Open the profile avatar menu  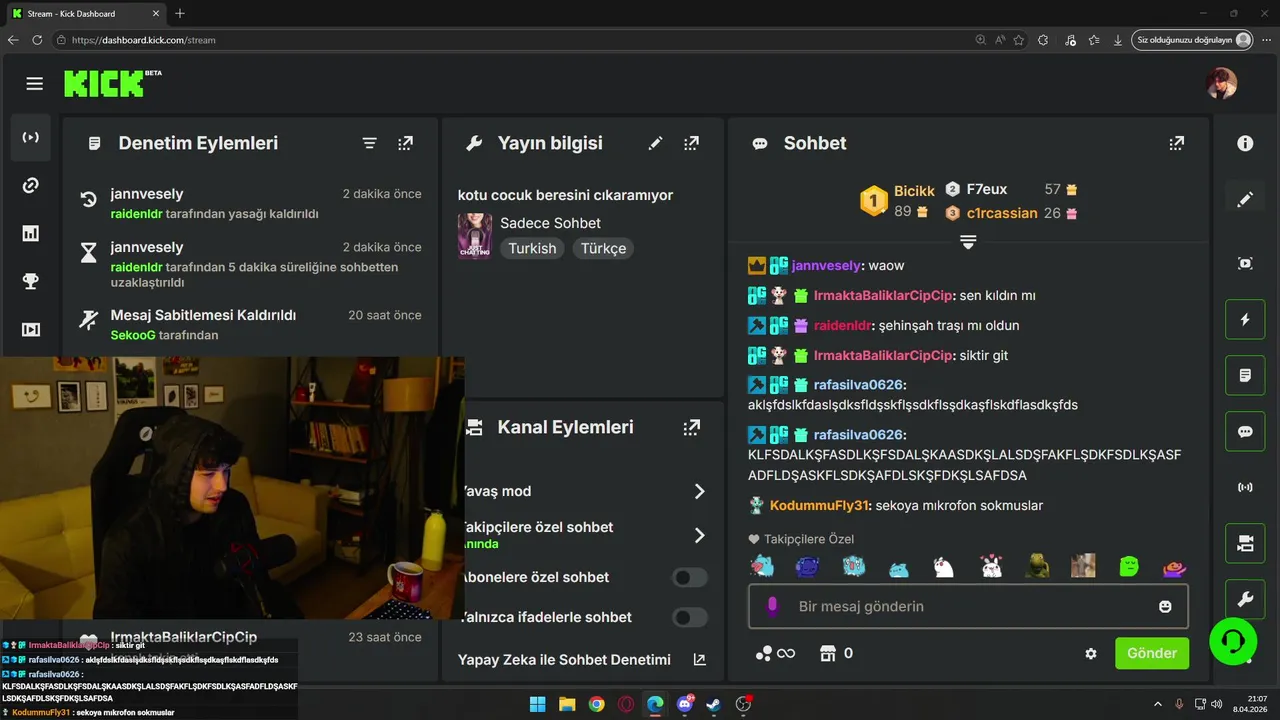[x=1221, y=84]
